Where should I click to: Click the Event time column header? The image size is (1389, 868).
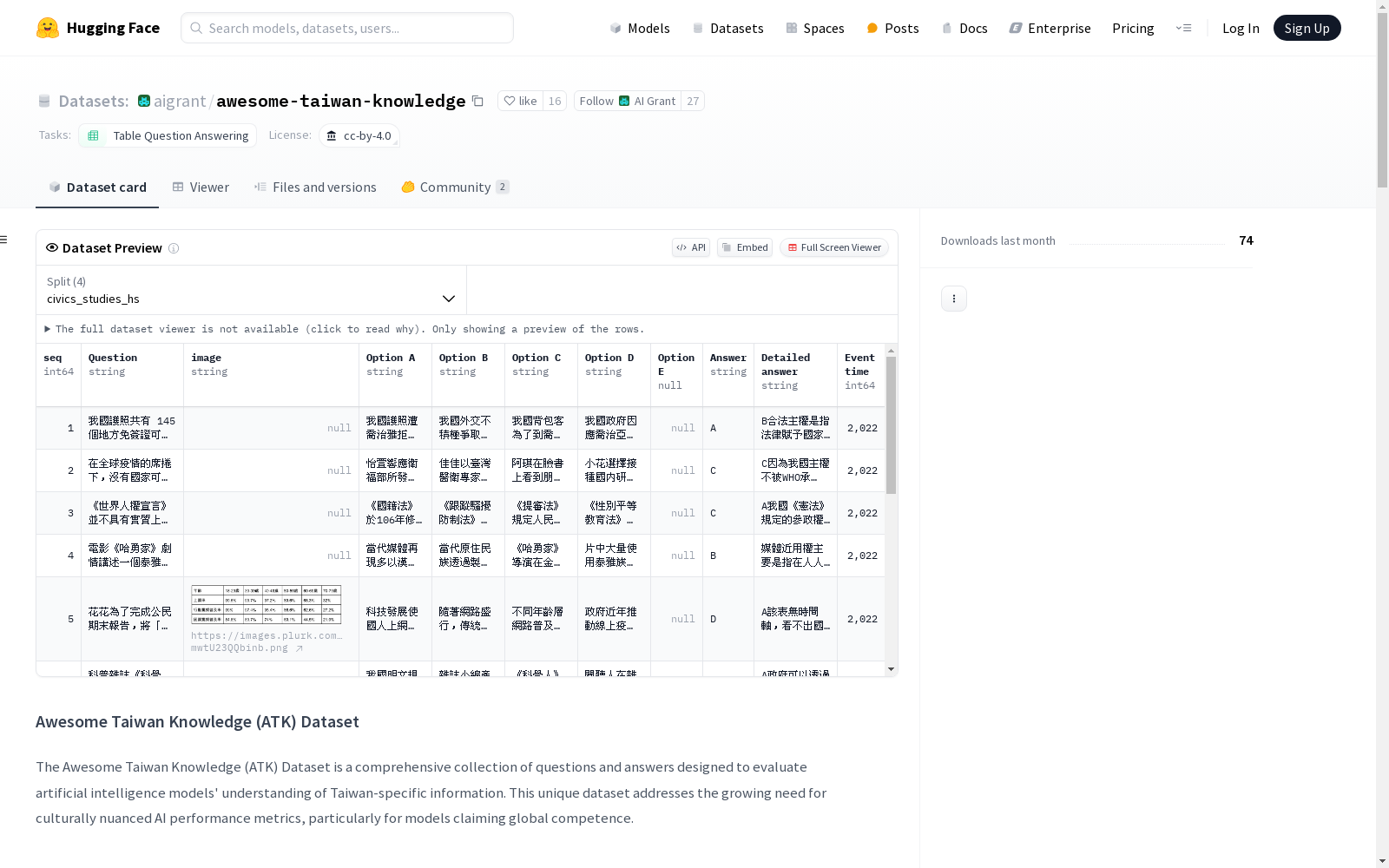861,375
